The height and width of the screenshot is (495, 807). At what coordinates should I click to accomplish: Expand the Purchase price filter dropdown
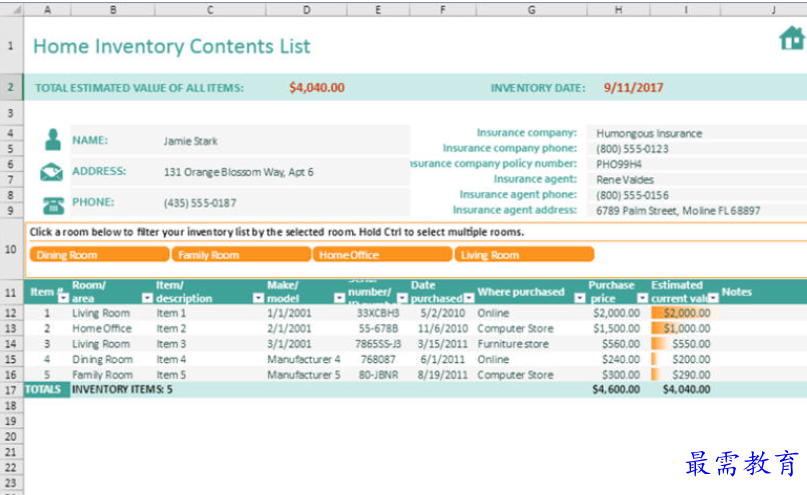642,298
